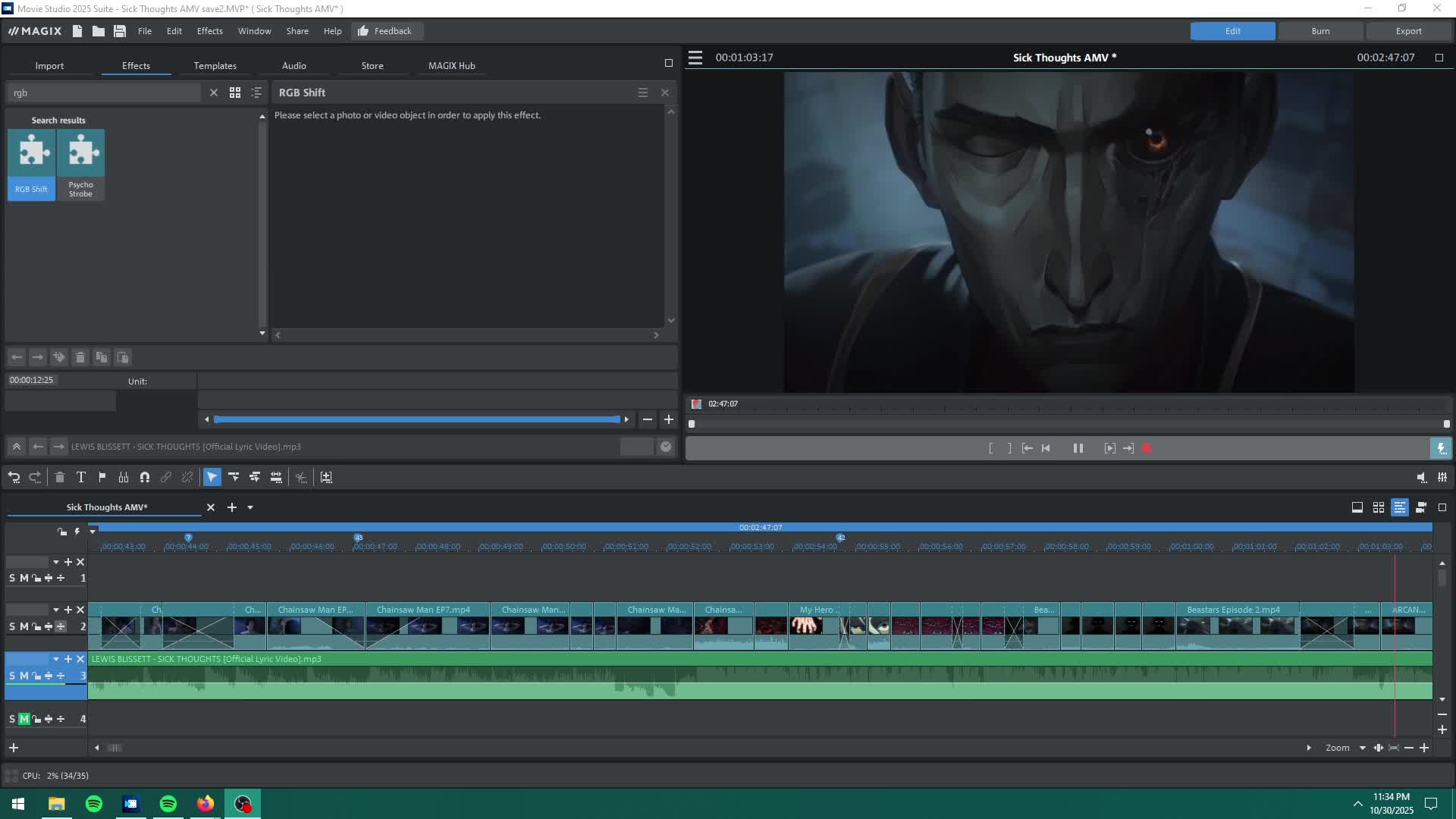Viewport: 1456px width, 819px height.
Task: Open performance settings lightning button
Action: point(1441,448)
